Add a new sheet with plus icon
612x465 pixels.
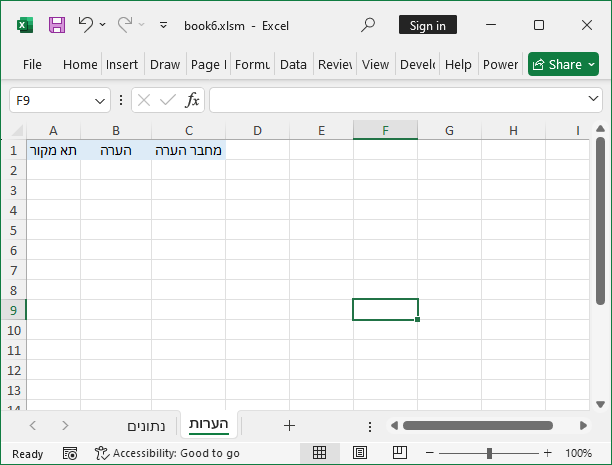pos(289,426)
